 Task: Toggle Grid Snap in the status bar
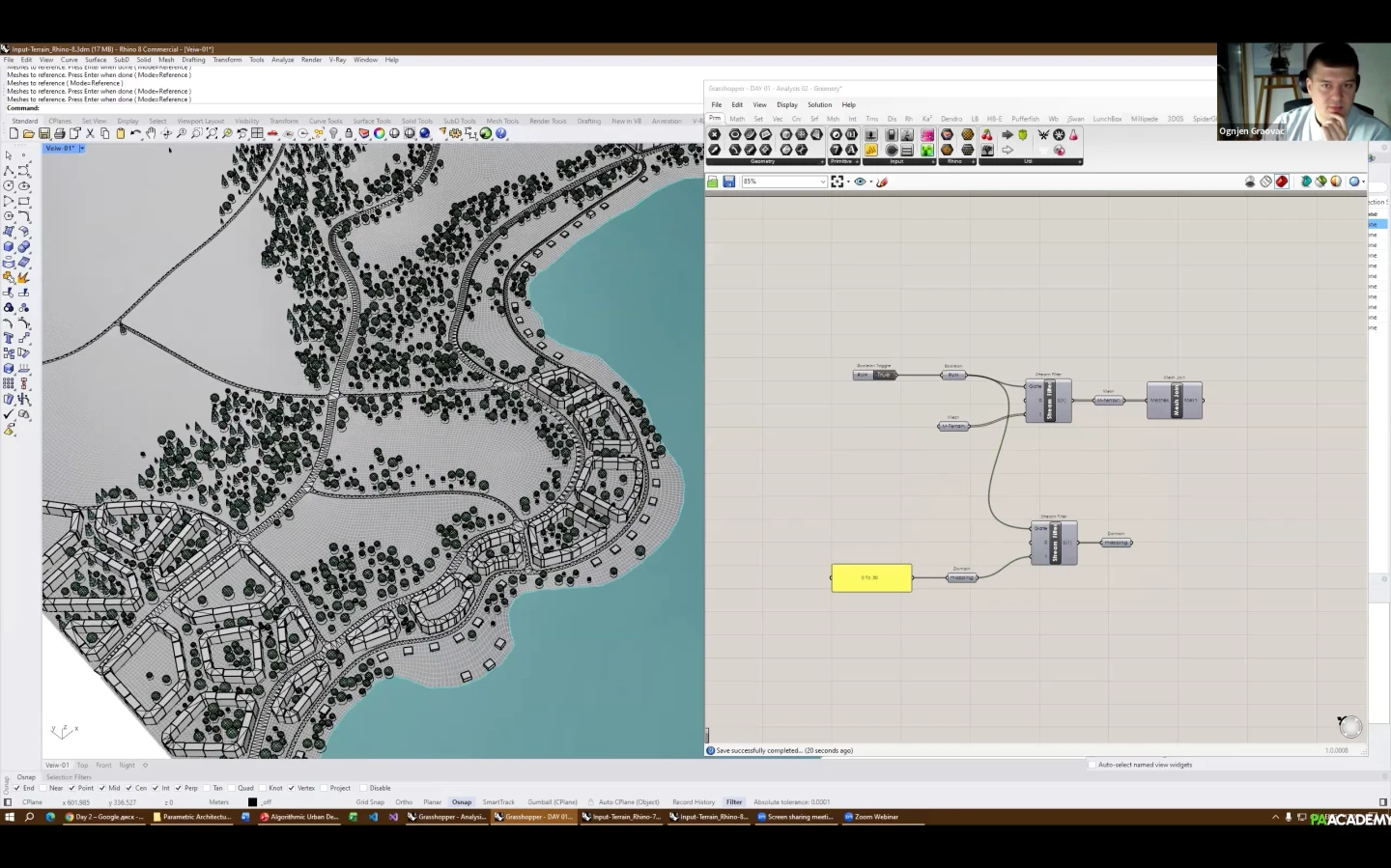tap(370, 802)
